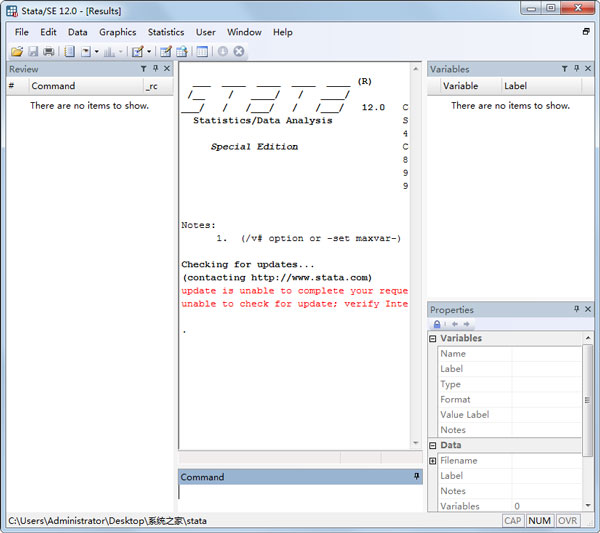This screenshot has height=533, width=600.
Task: Collapse the Variables section in Properties
Action: [433, 339]
